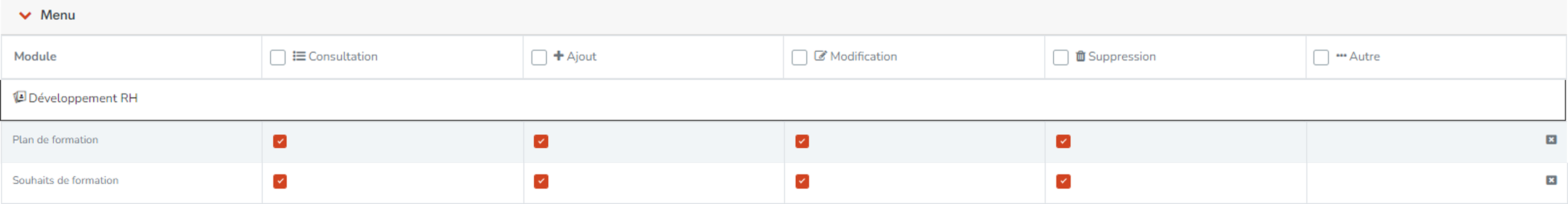Check the Suppression header checkbox
Viewport: 1568px width, 204px height.
pyautogui.click(x=1060, y=57)
